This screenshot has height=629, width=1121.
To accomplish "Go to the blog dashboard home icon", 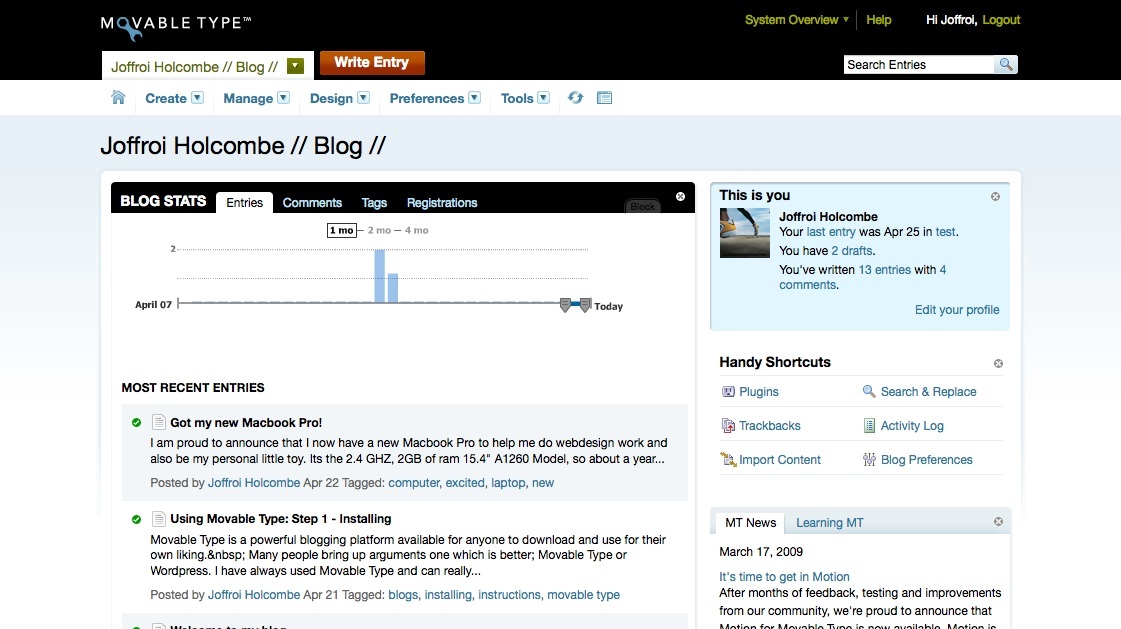I will (x=118, y=97).
